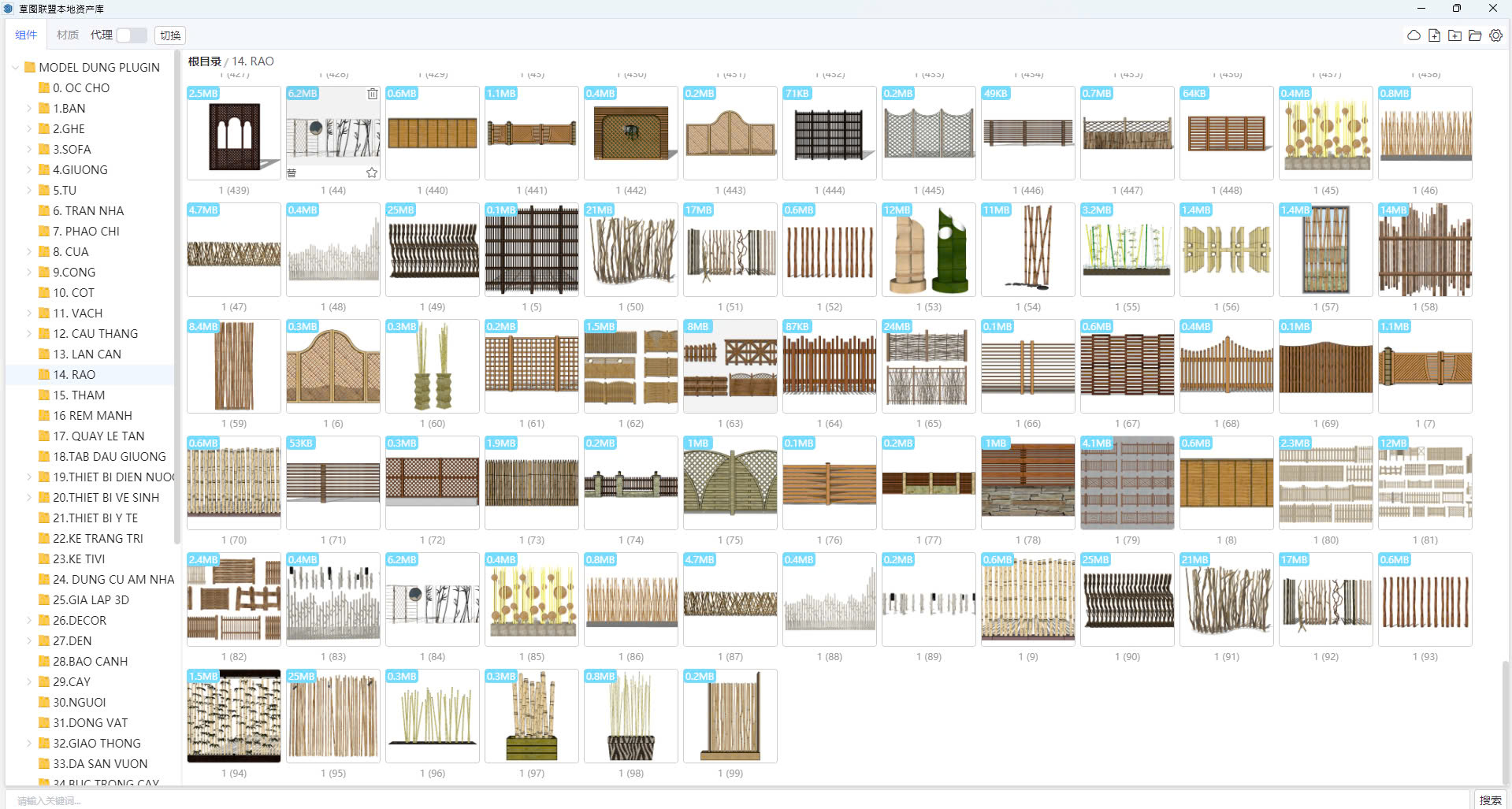Click 根目录 root breadcrumb link
Image resolution: width=1512 pixels, height=809 pixels.
tap(204, 61)
